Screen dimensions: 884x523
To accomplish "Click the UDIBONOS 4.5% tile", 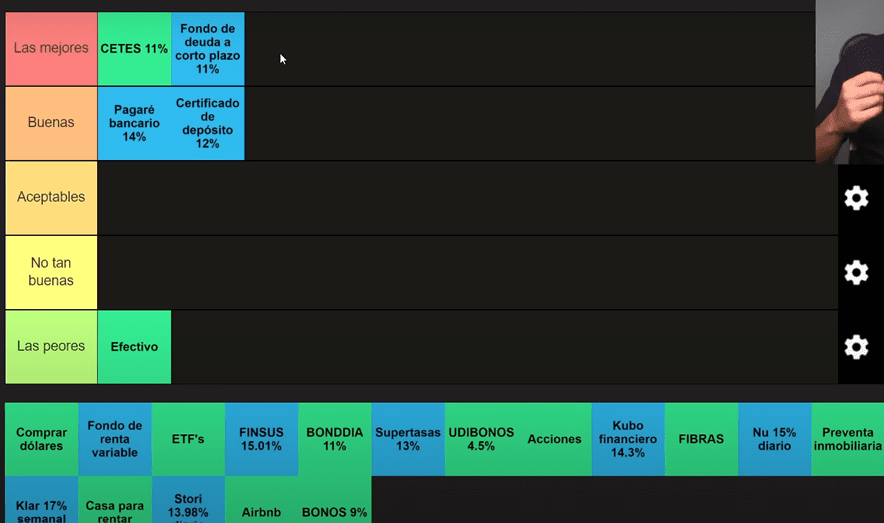I will click(x=481, y=439).
